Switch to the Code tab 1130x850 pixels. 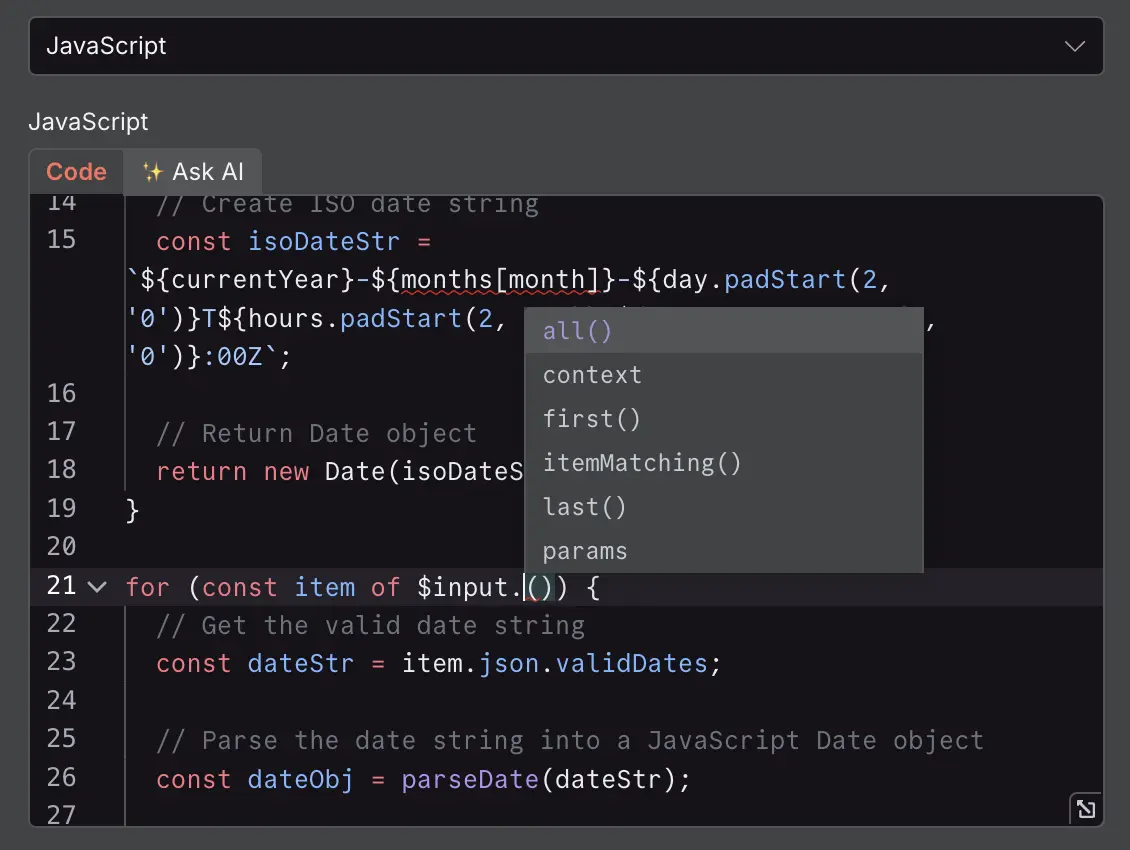(76, 172)
